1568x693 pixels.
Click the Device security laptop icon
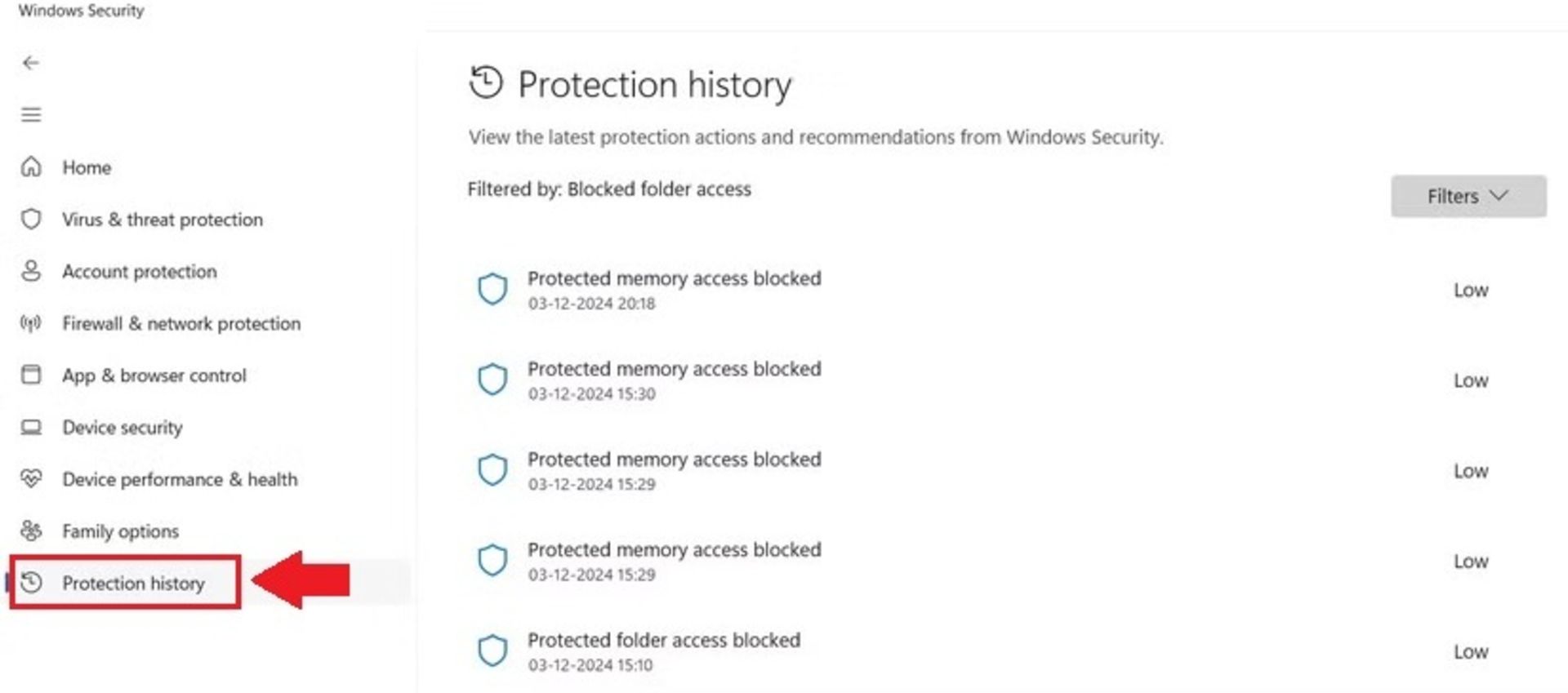click(31, 427)
